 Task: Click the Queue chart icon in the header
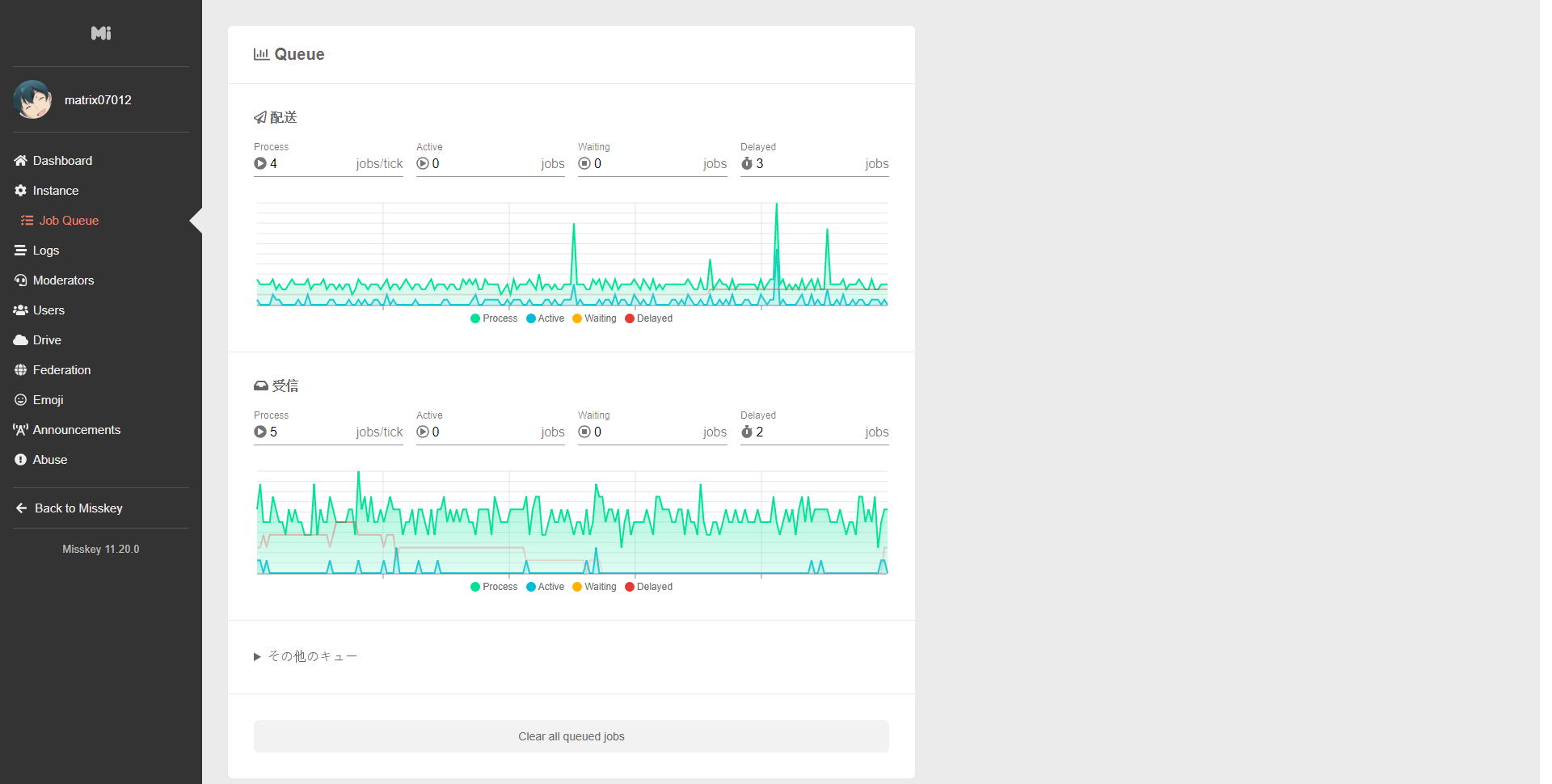click(x=261, y=54)
